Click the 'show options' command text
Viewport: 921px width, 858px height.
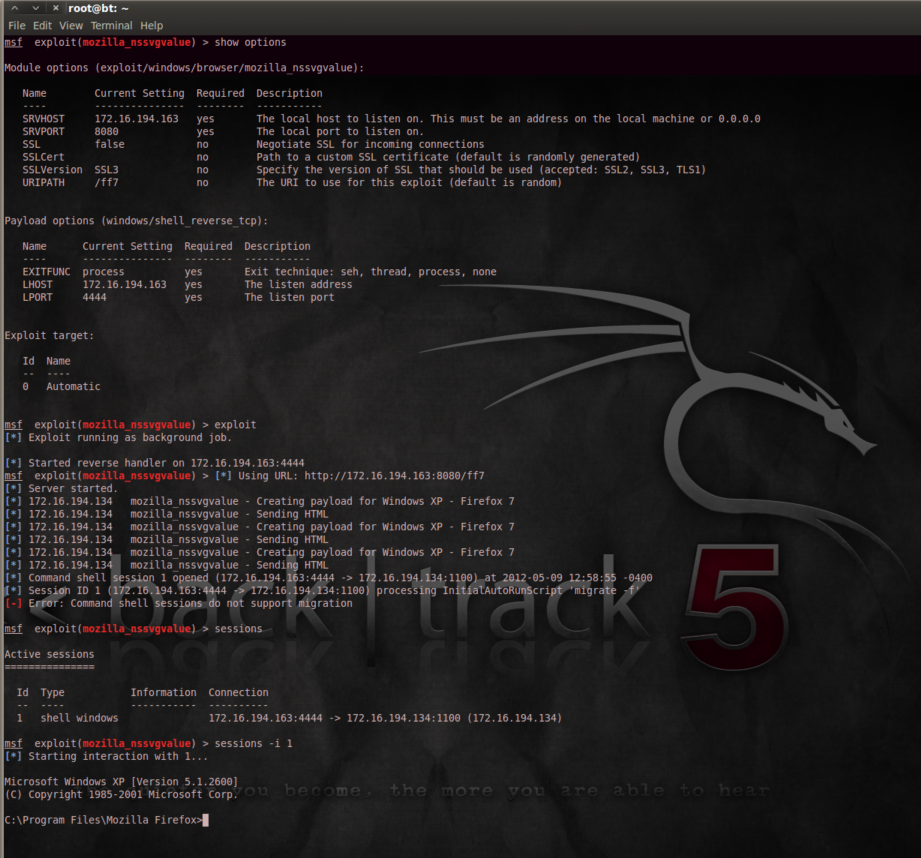250,42
